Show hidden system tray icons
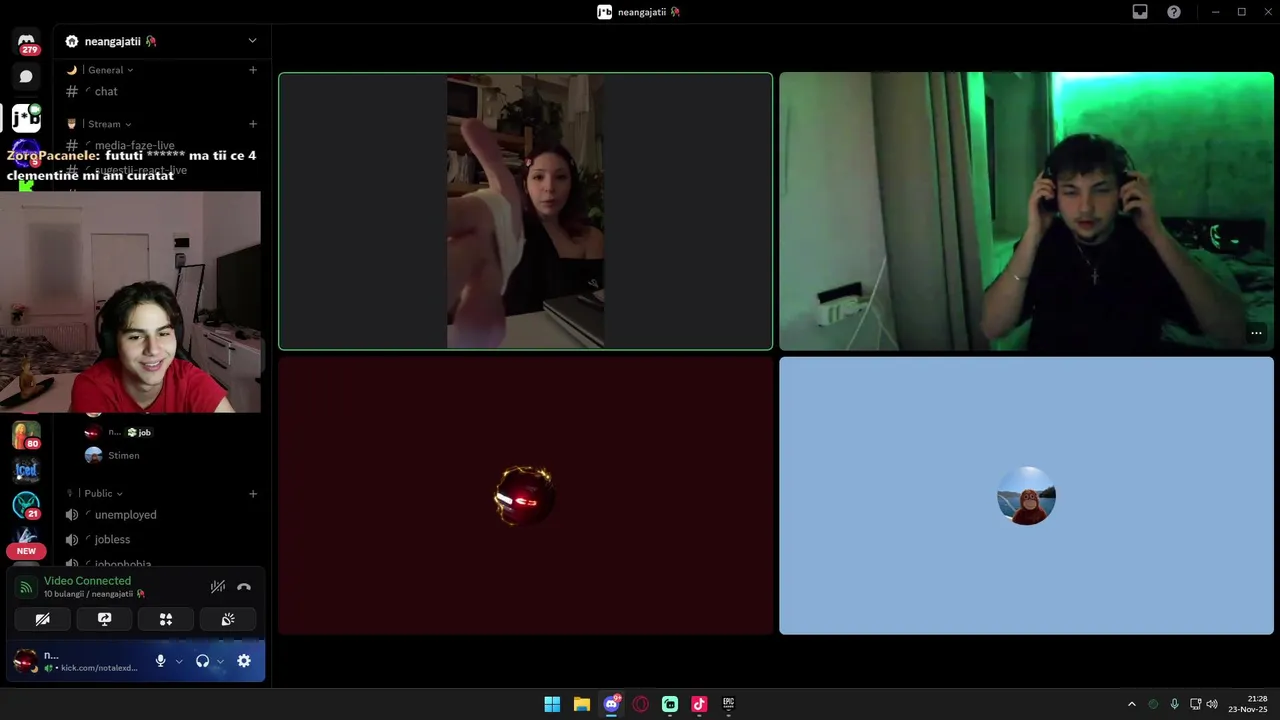1280x720 pixels. 1132,704
